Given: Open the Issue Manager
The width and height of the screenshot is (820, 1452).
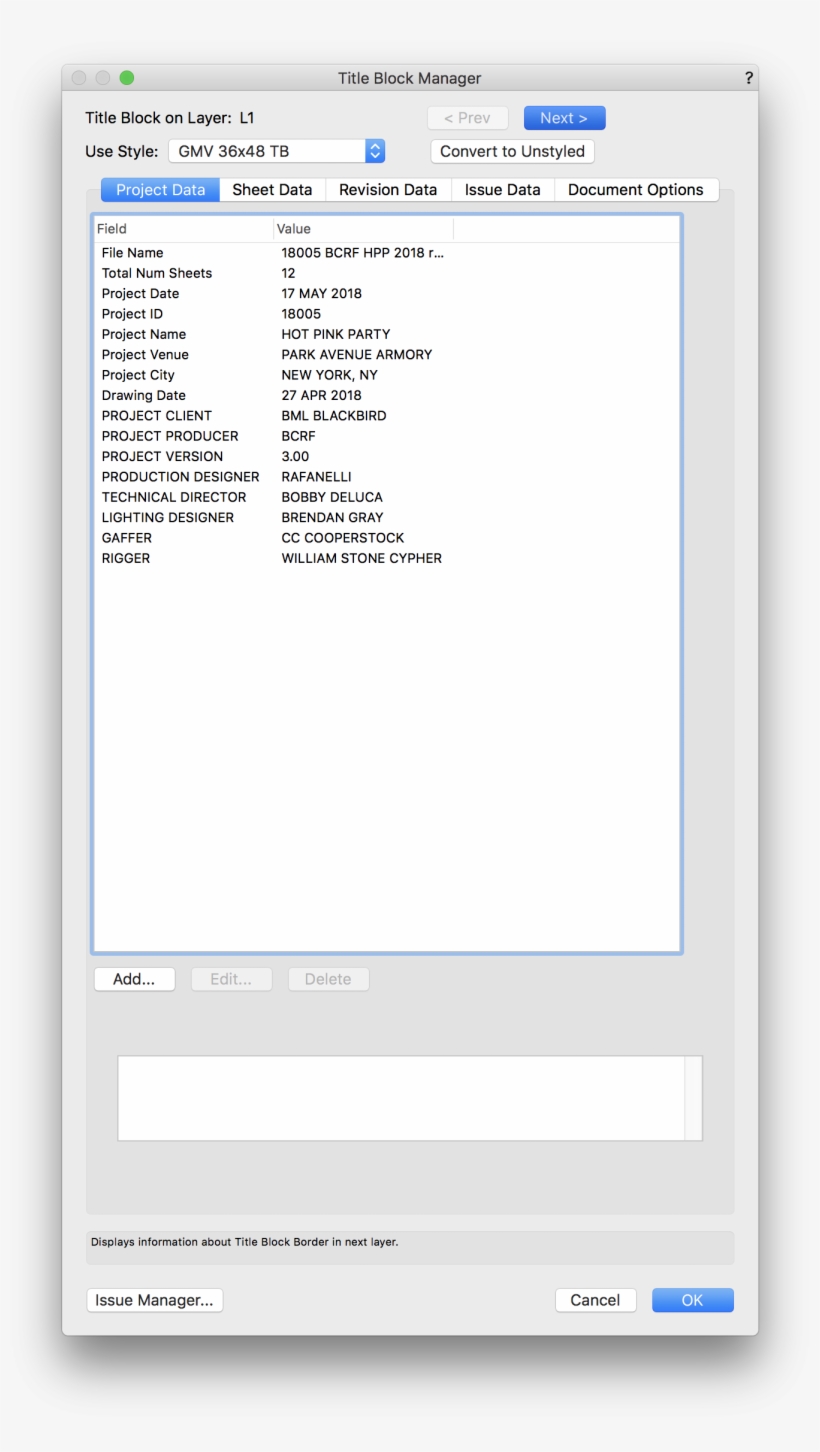Looking at the screenshot, I should 154,1300.
